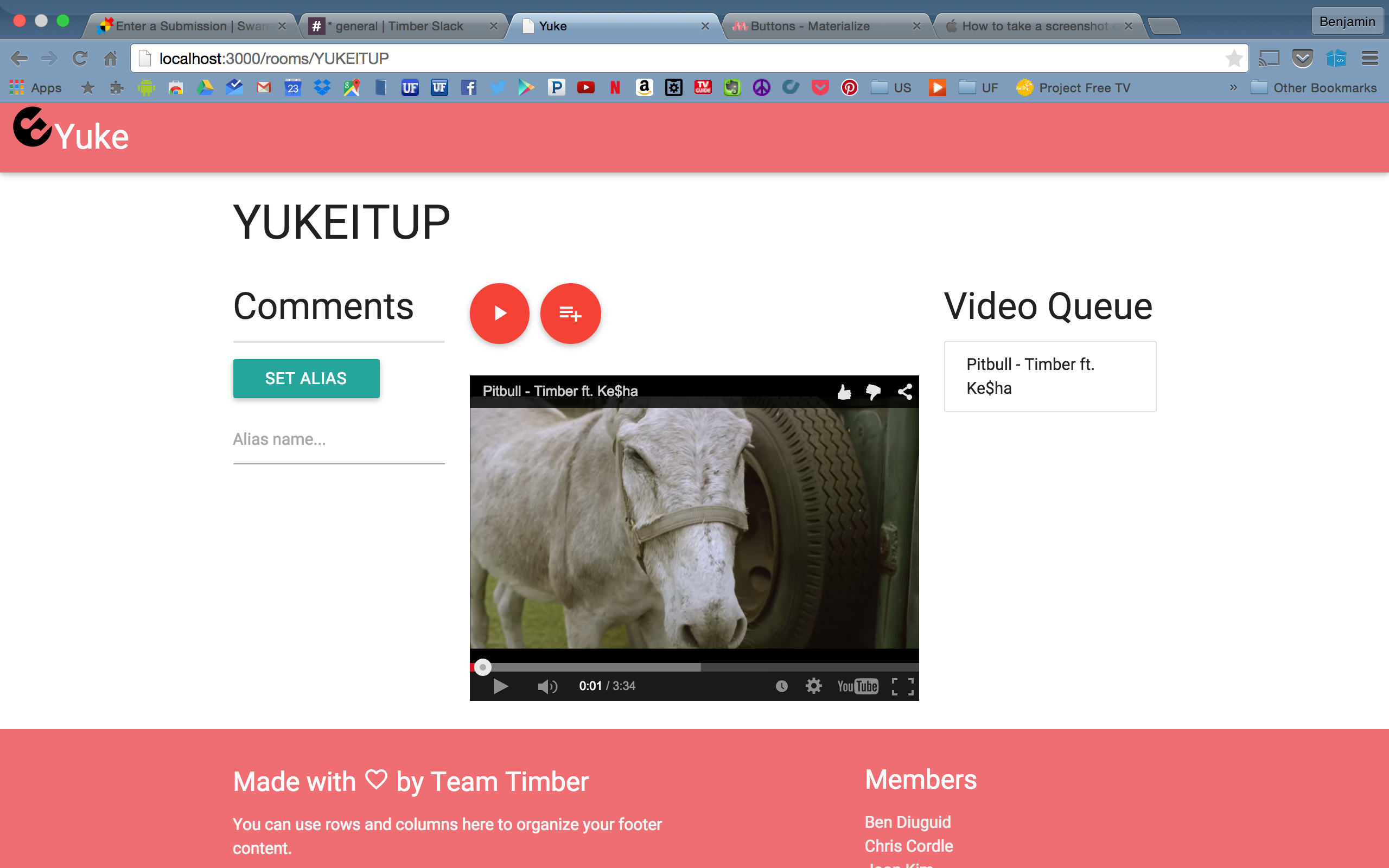Enter fullscreen video mode
The image size is (1389, 868).
coord(903,686)
